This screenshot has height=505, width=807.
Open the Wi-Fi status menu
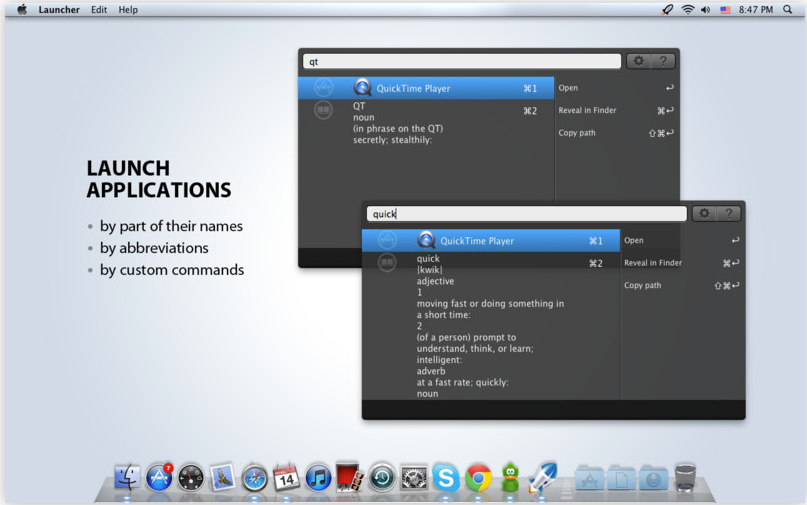688,9
